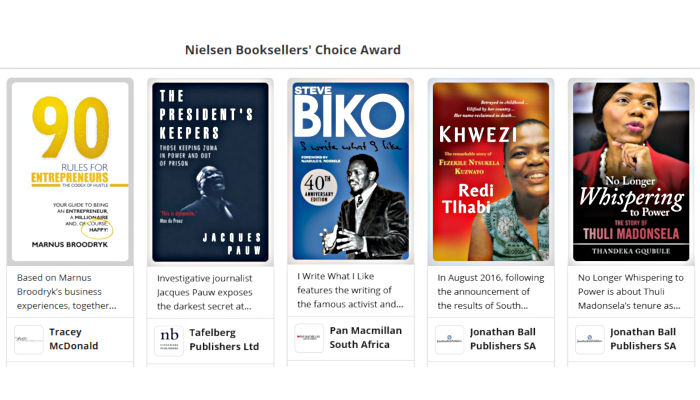Screen dimensions: 700x400
Task: Click Jonathan Ball Publishers SA under Khwezi
Action: (x=503, y=339)
